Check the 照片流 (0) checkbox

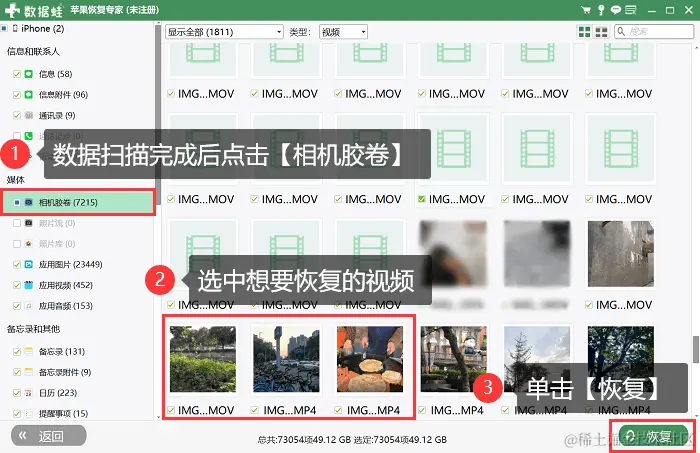point(17,223)
